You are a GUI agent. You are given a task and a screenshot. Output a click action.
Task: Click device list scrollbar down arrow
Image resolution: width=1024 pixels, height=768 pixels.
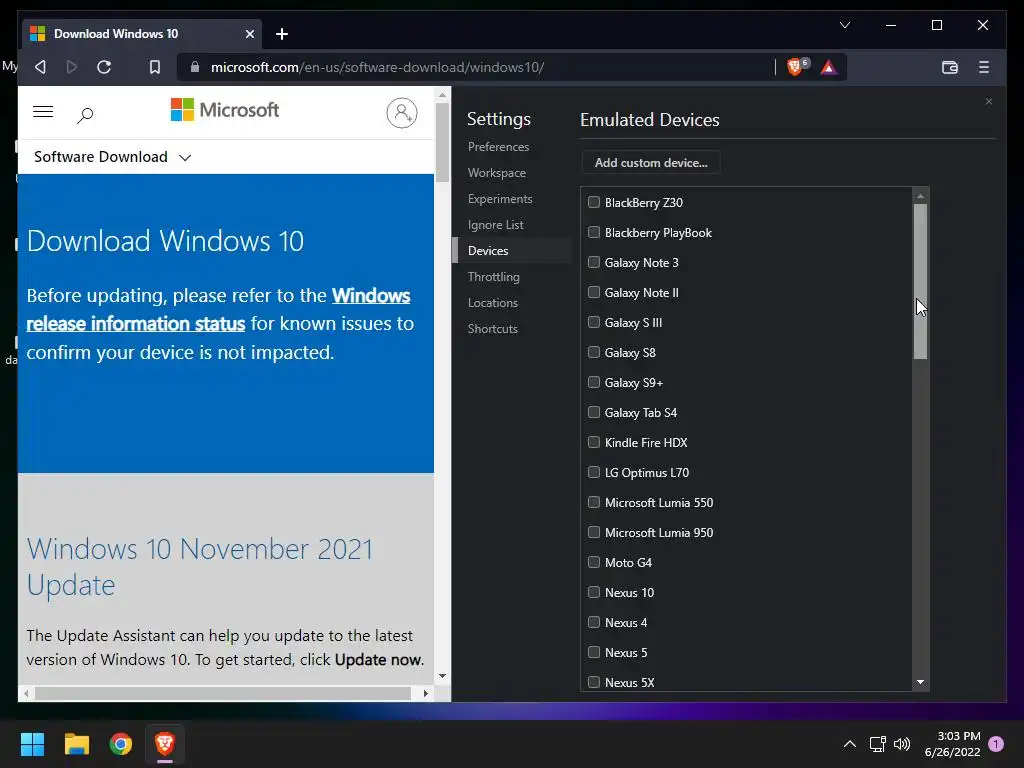[920, 682]
